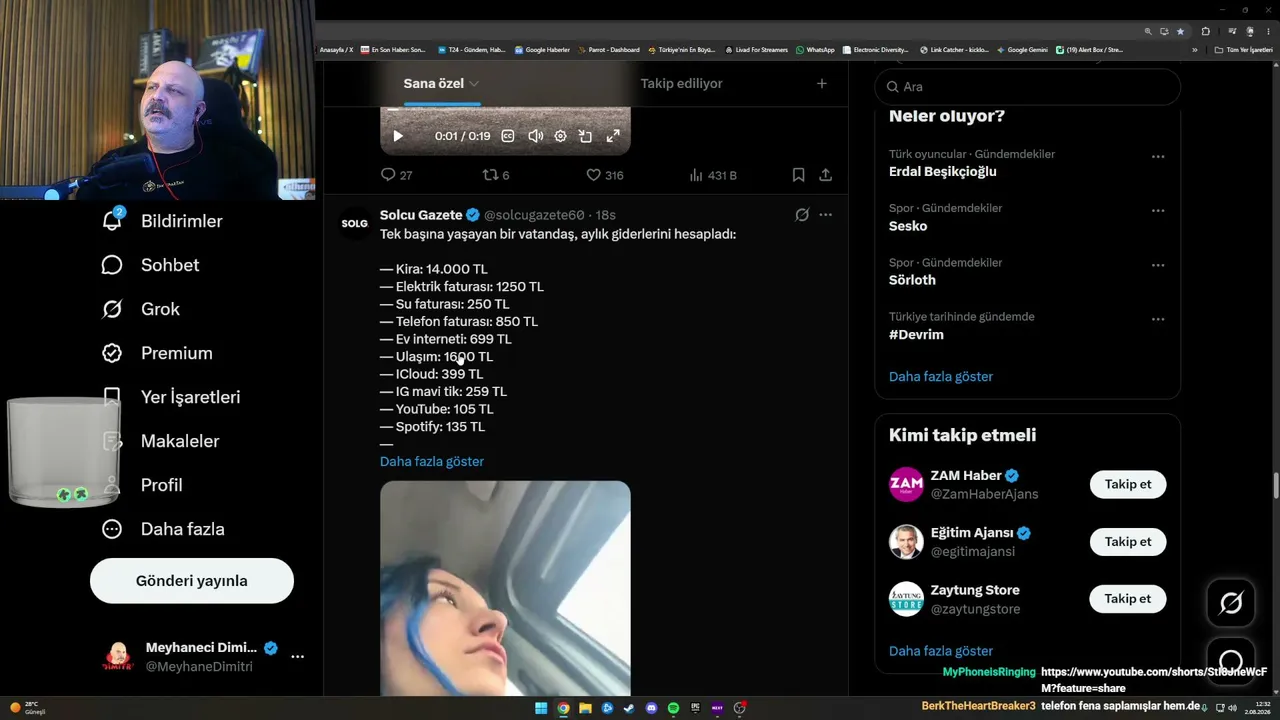
Task: Open the woman video thumbnail
Action: pos(505,588)
